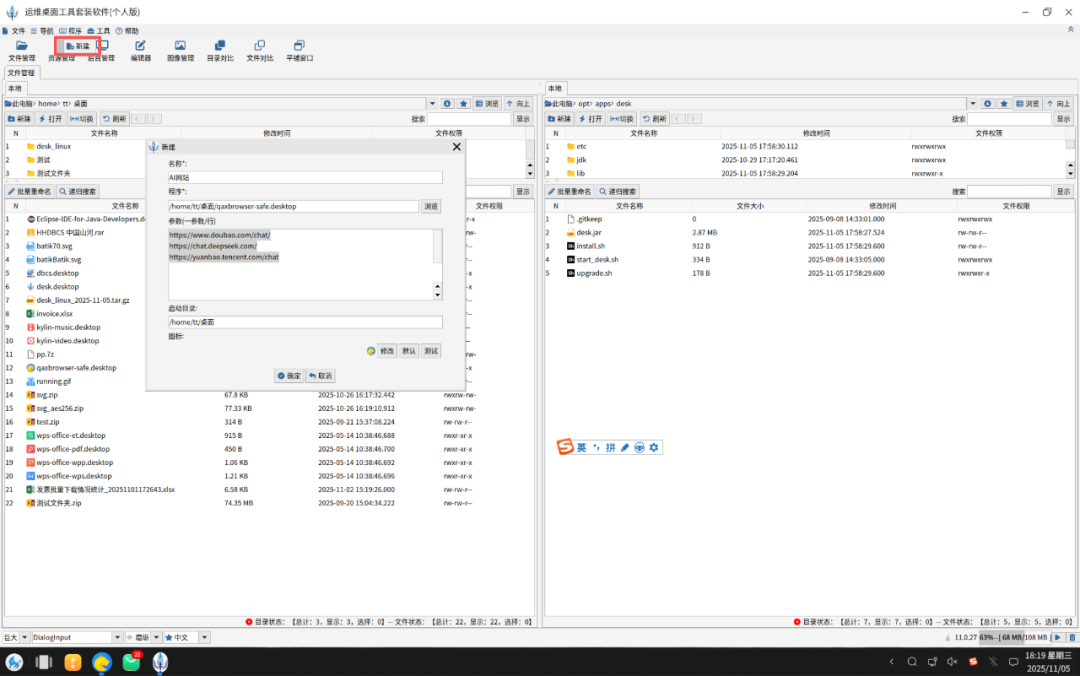Open the 文件 menu

[14, 31]
